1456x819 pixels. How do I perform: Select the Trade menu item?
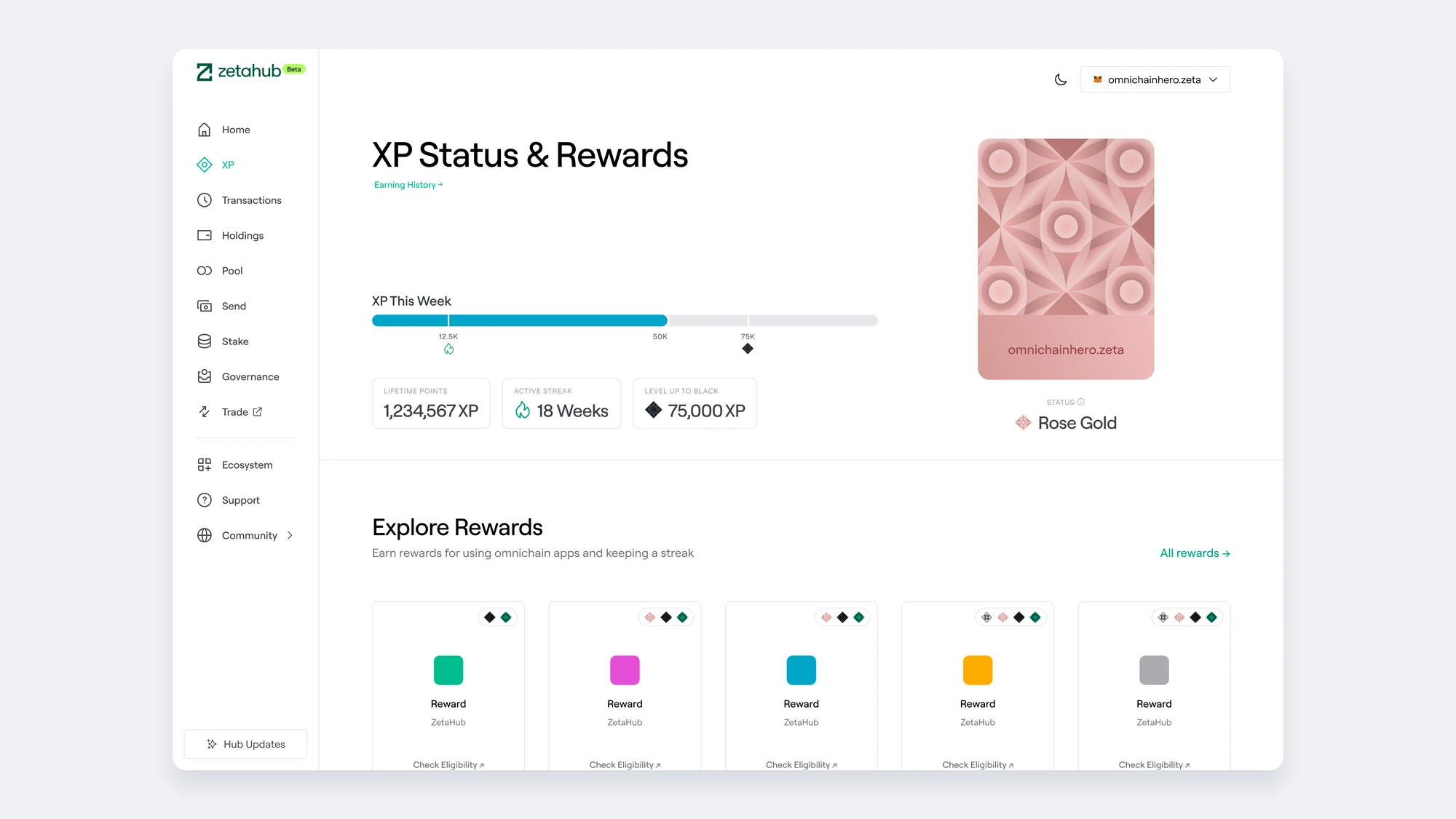point(243,411)
